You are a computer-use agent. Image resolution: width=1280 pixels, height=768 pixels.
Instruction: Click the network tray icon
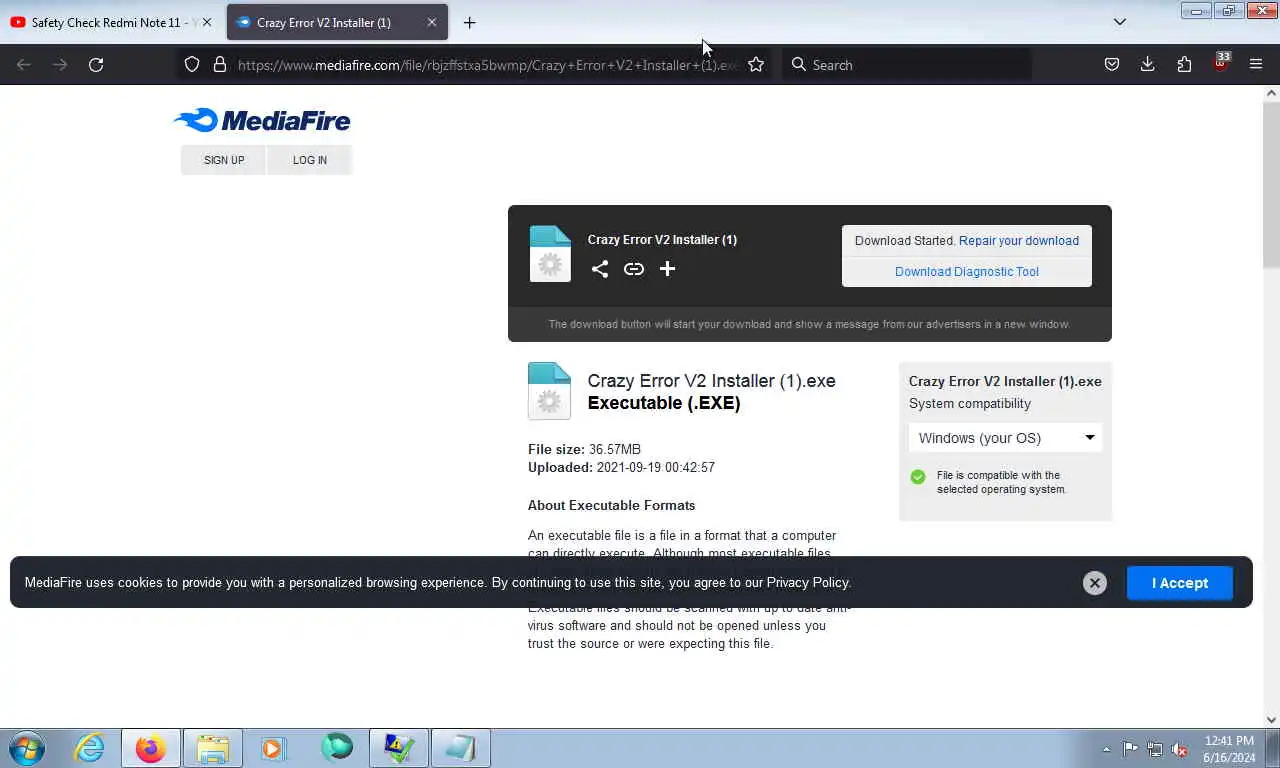click(1155, 749)
